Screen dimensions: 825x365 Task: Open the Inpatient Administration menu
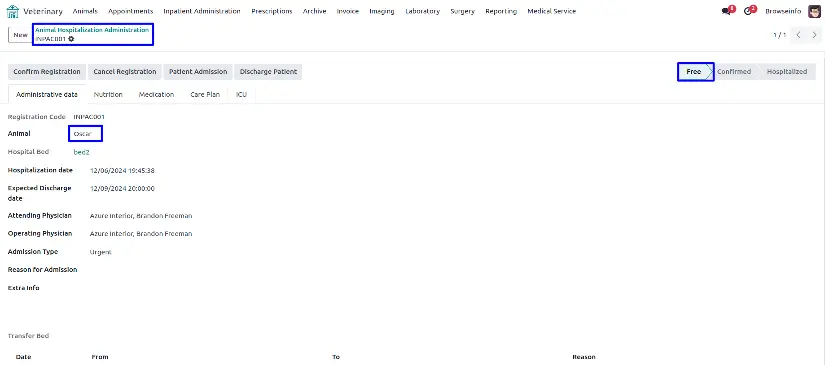[x=202, y=11]
